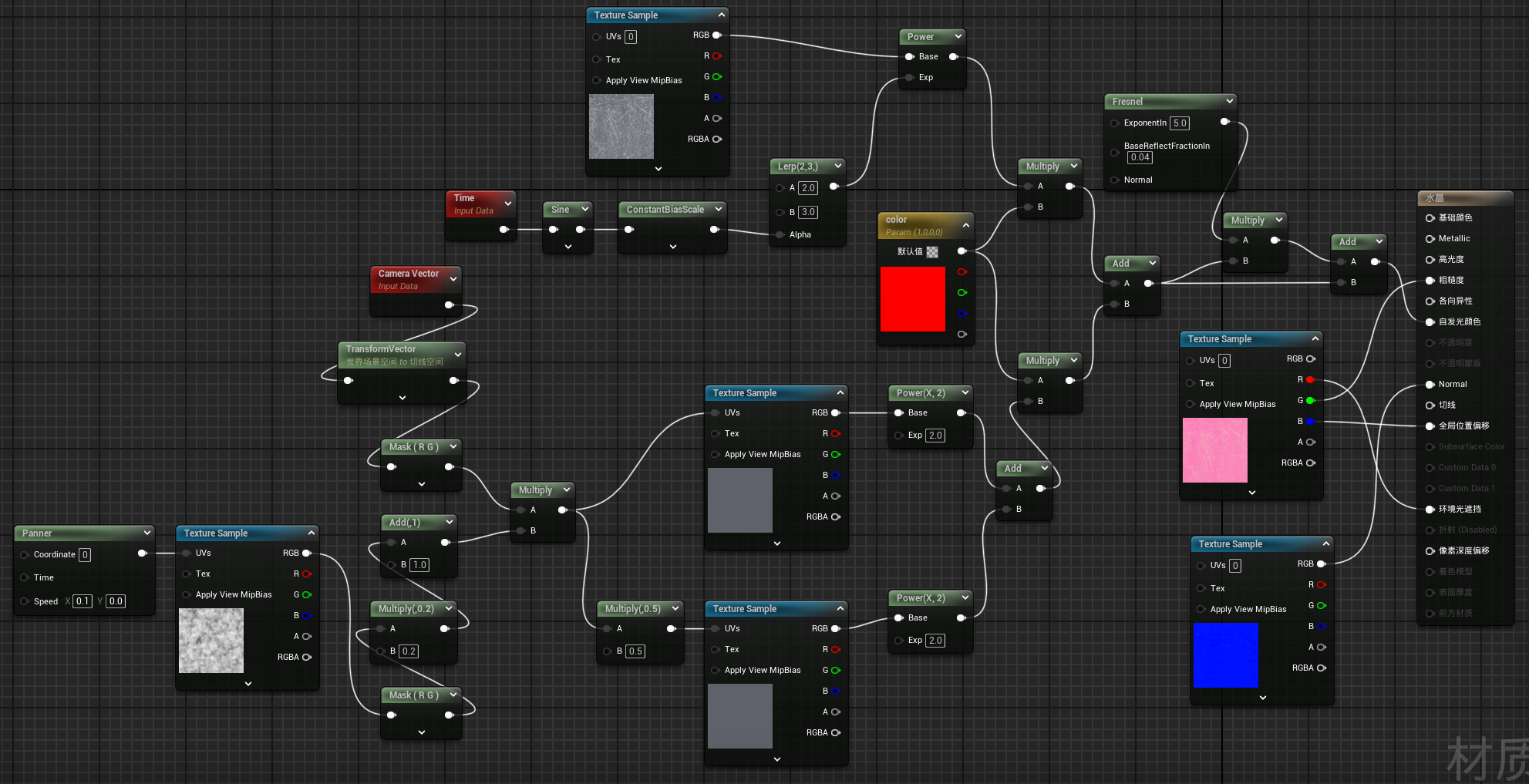1529x784 pixels.
Task: Click the Normal input pin on the 水晶 node
Action: pos(1430,385)
